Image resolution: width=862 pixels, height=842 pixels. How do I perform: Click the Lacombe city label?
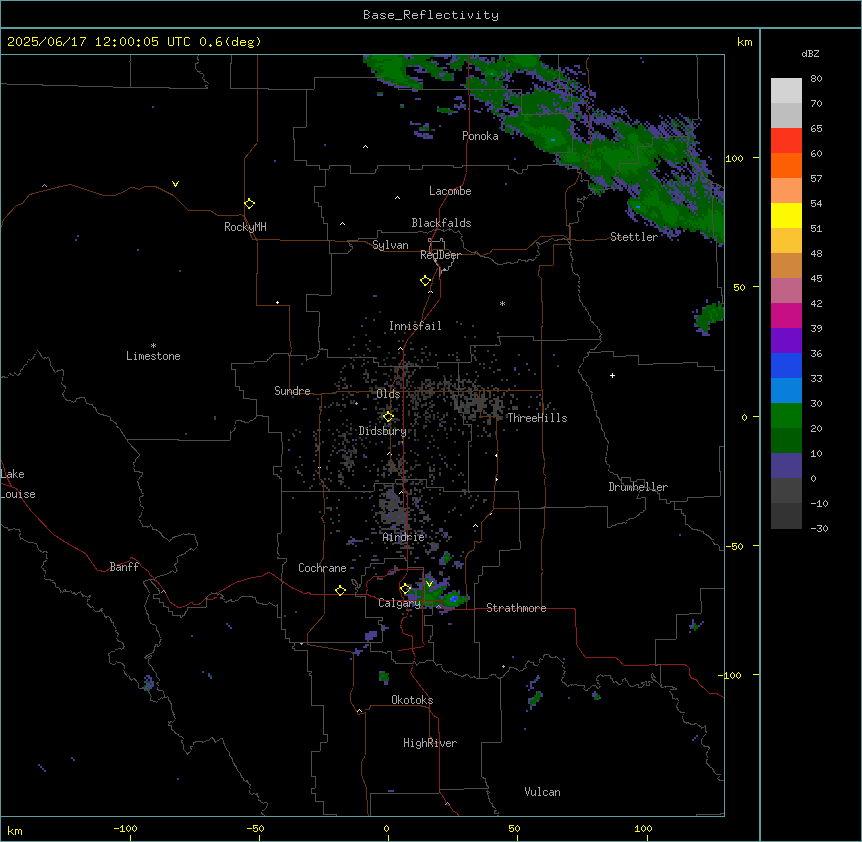pos(450,191)
